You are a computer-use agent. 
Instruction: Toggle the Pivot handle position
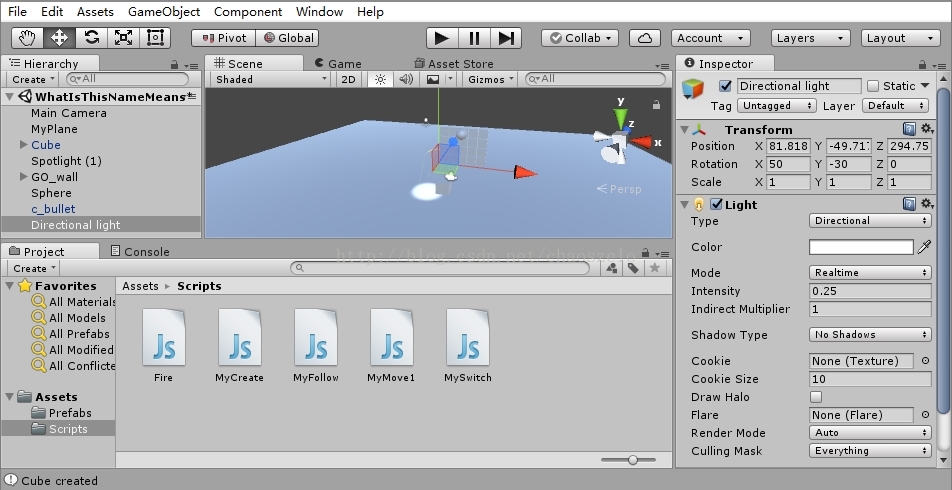click(223, 38)
